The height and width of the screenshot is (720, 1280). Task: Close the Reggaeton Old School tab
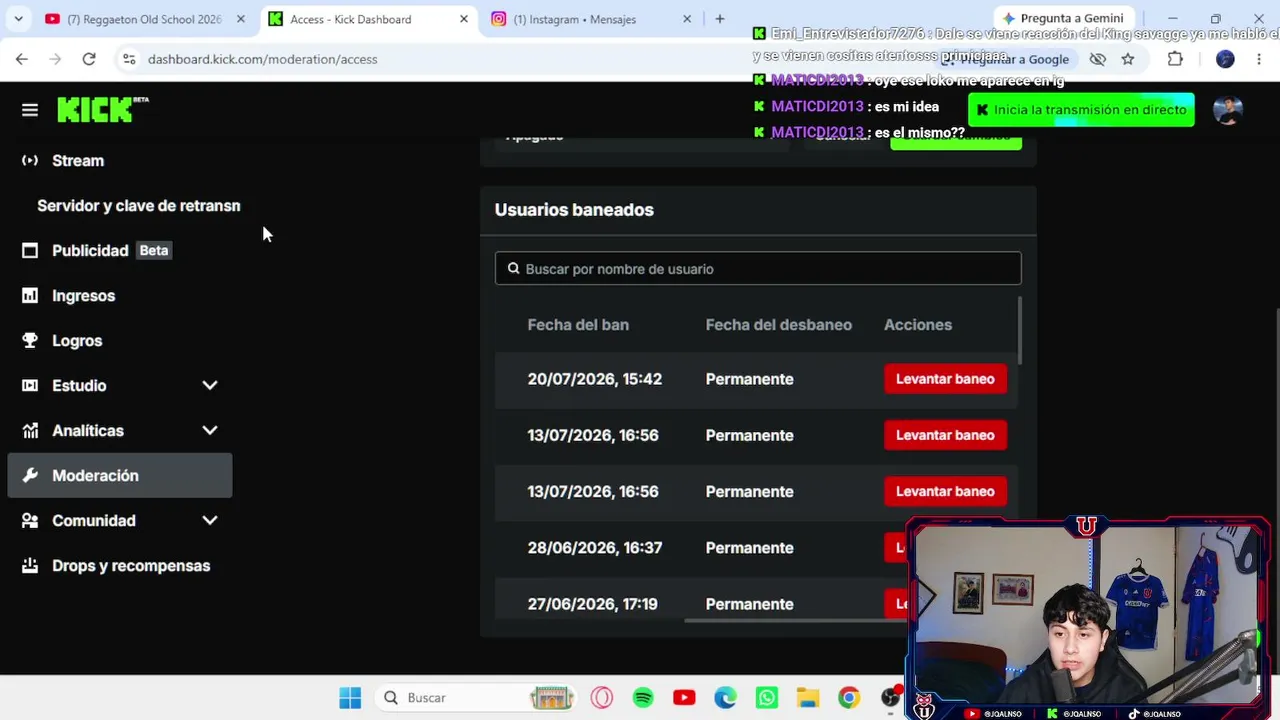[240, 19]
